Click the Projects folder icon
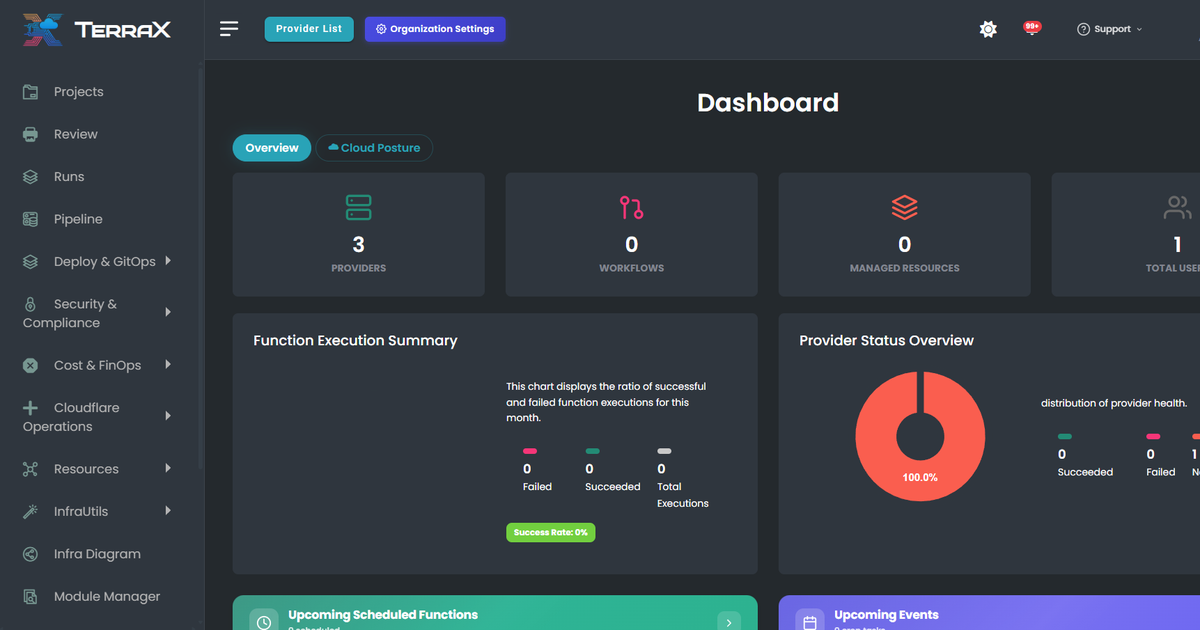Viewport: 1200px width, 630px height. [31, 92]
